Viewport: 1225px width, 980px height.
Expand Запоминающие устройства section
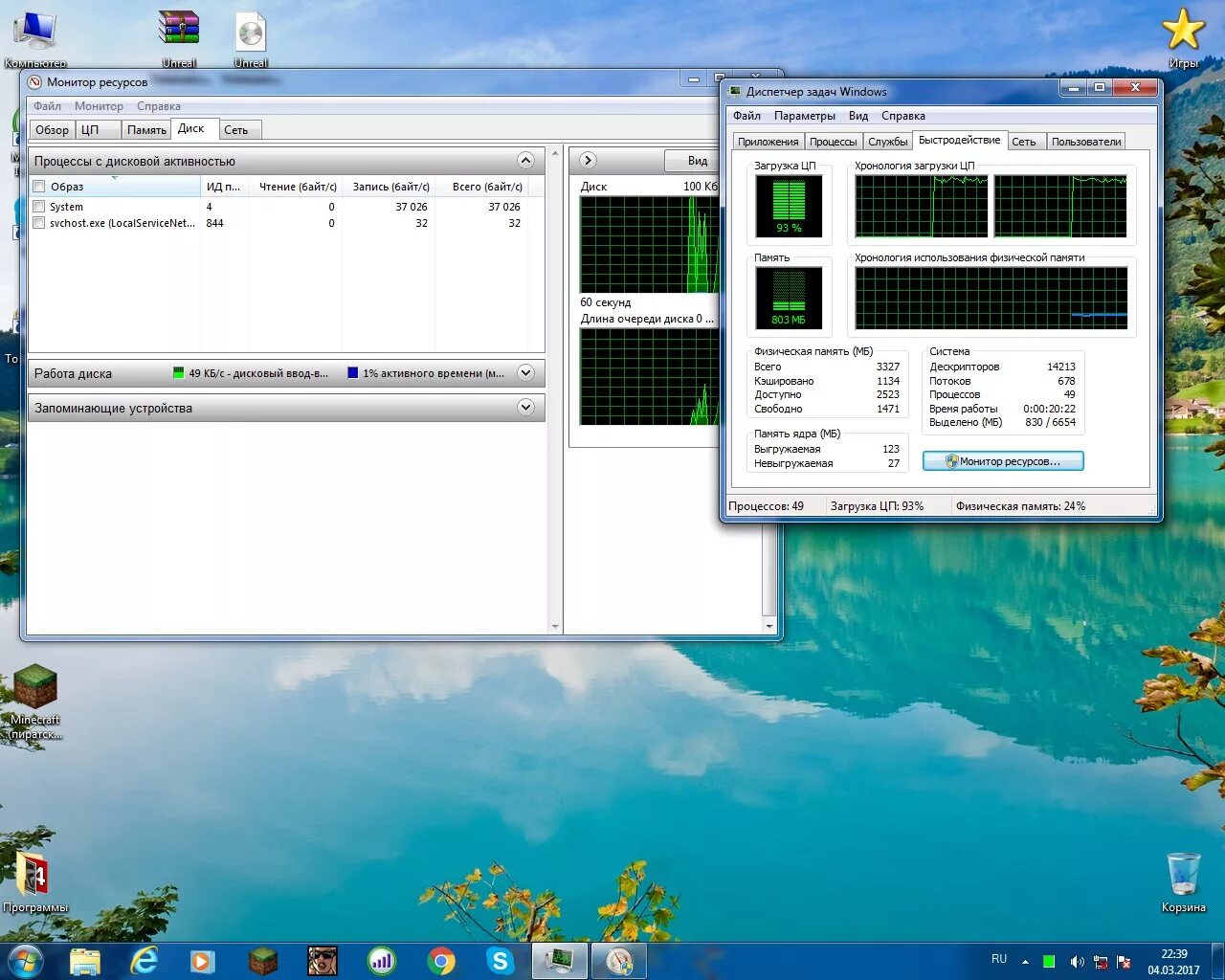[x=525, y=408]
